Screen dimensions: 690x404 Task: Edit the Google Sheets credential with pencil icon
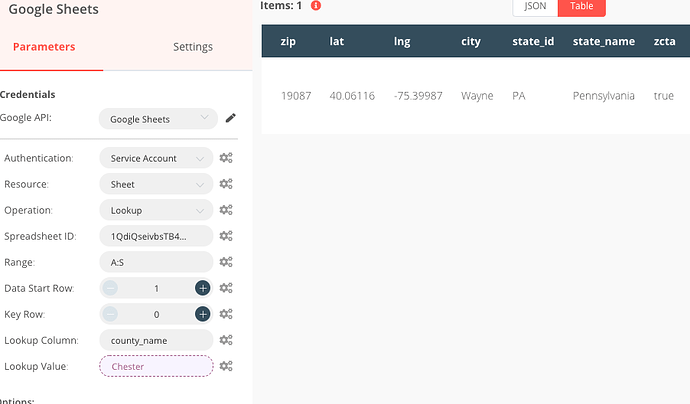pyautogui.click(x=231, y=118)
